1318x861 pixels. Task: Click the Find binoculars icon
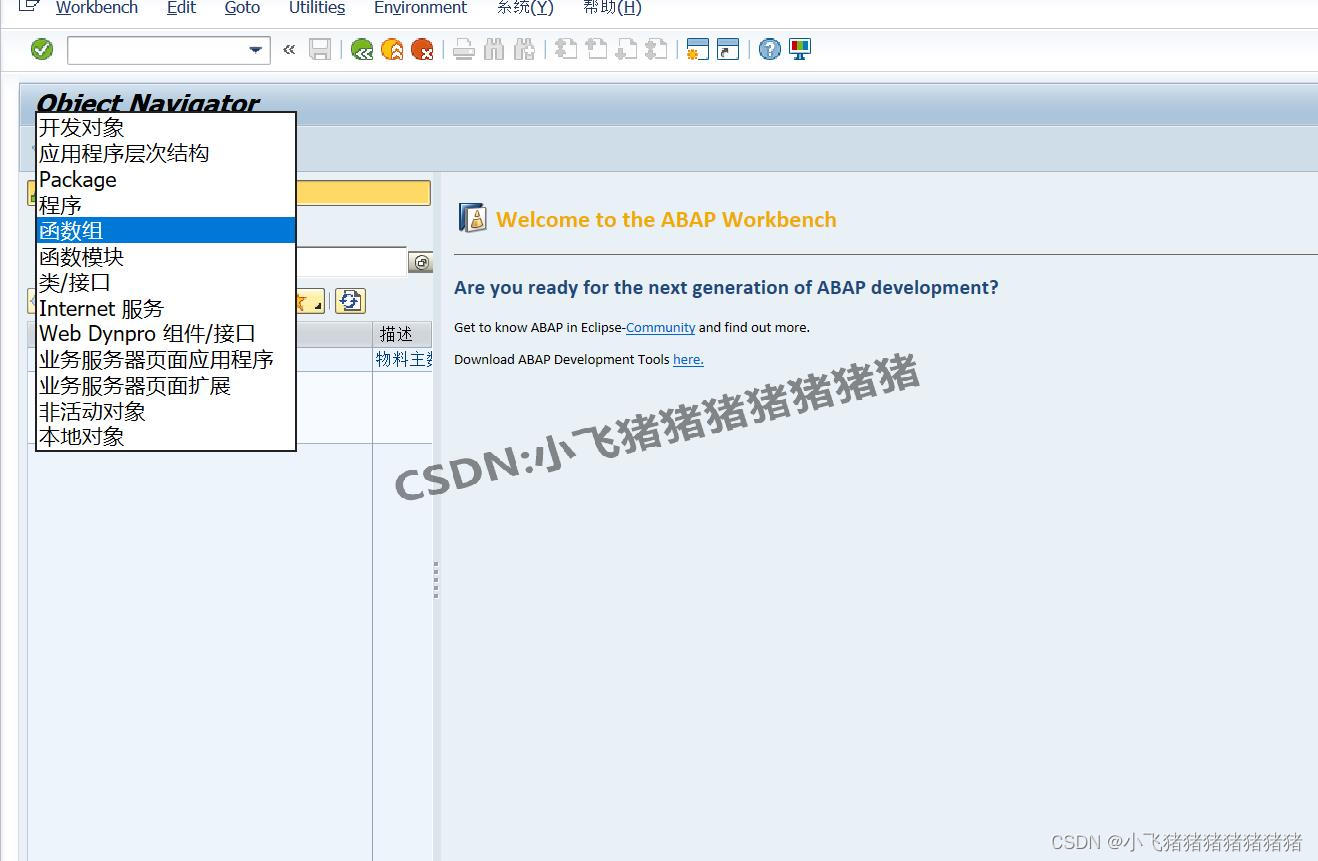494,49
